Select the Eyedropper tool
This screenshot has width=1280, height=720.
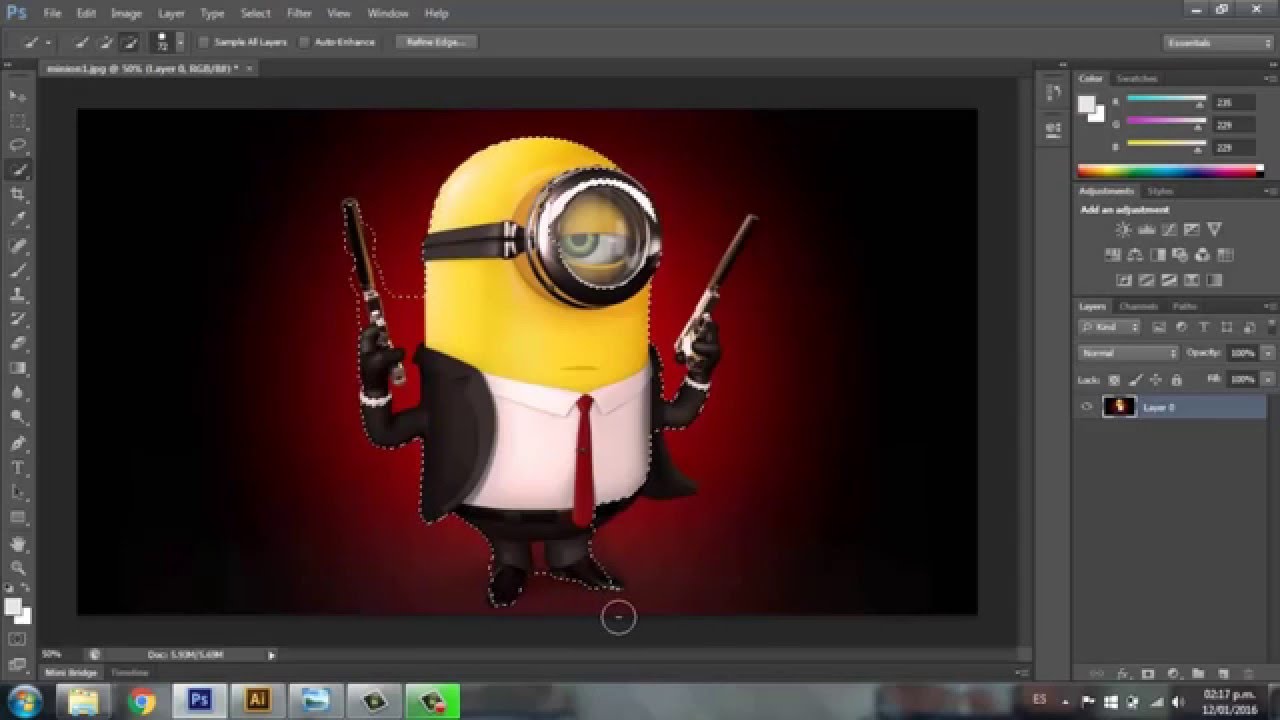[18, 220]
